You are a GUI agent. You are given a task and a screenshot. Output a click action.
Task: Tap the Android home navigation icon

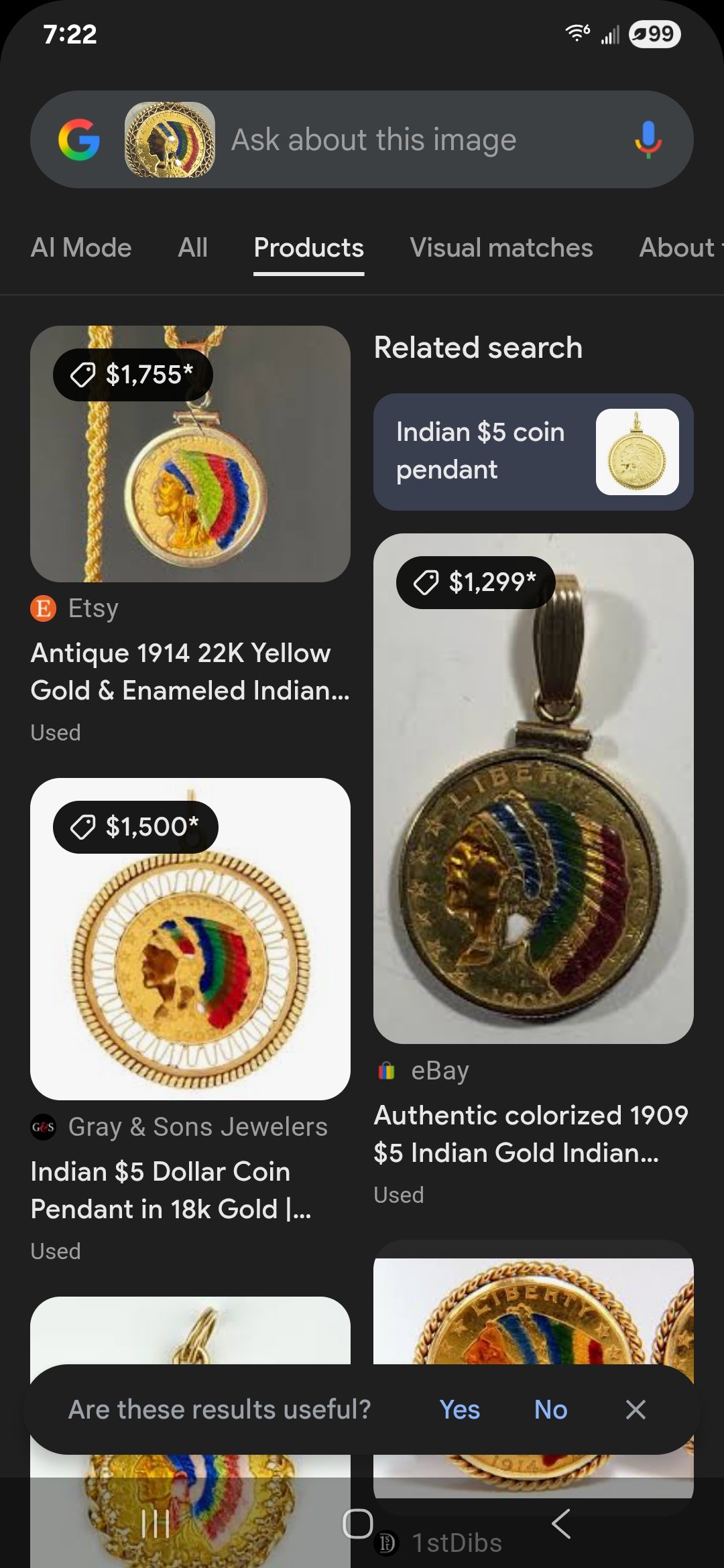(358, 1524)
